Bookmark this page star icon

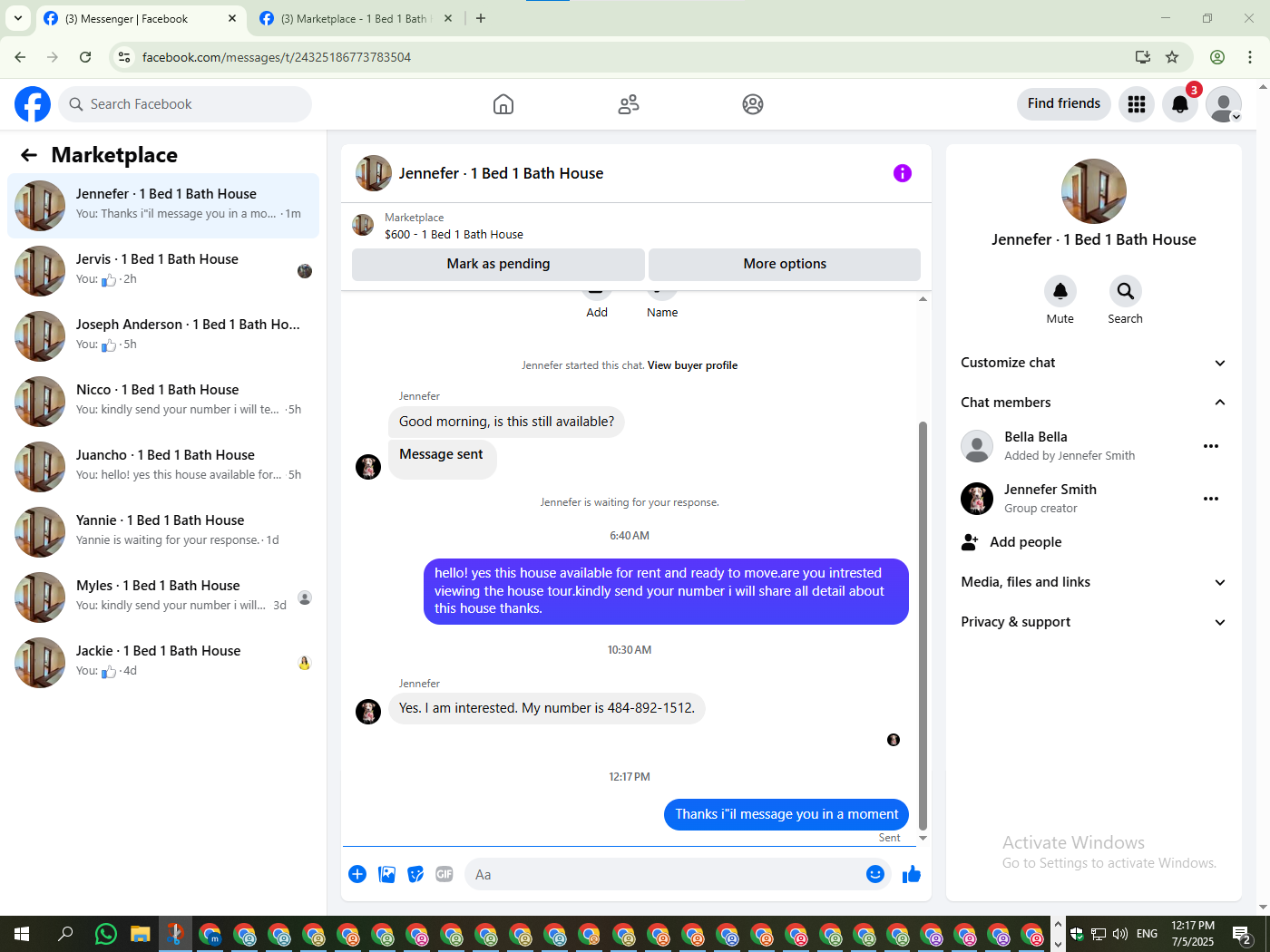pos(1172,57)
